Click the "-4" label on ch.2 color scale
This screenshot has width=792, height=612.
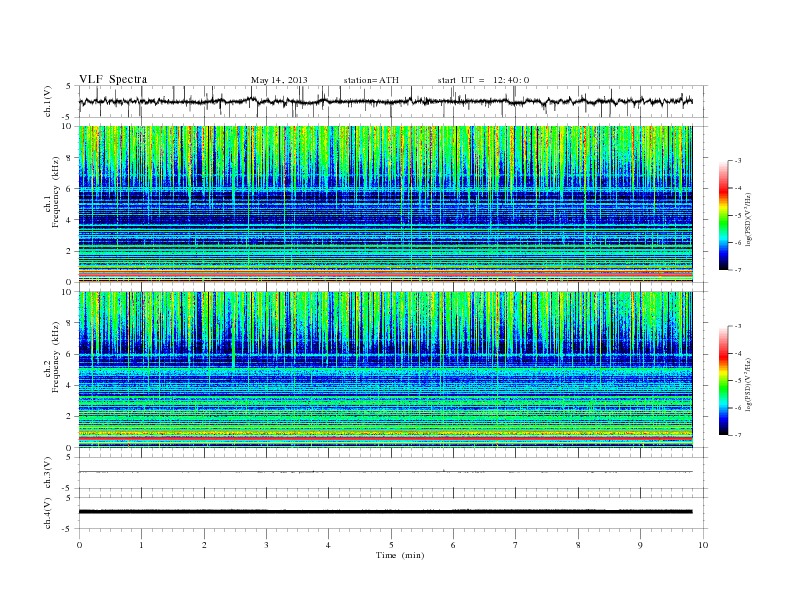pos(738,353)
